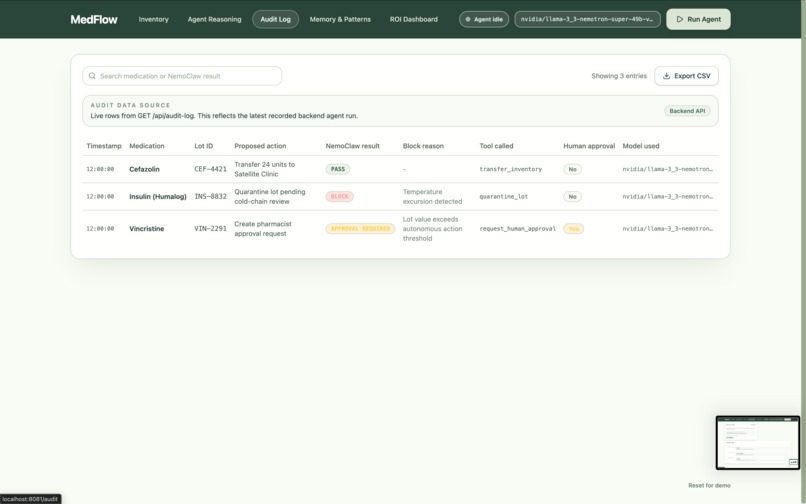This screenshot has height=504, width=806.
Task: Click the Medication column header
Action: (x=146, y=146)
